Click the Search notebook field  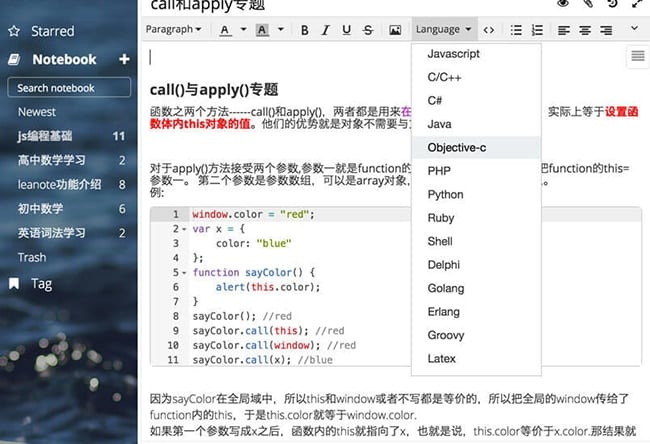[x=68, y=88]
